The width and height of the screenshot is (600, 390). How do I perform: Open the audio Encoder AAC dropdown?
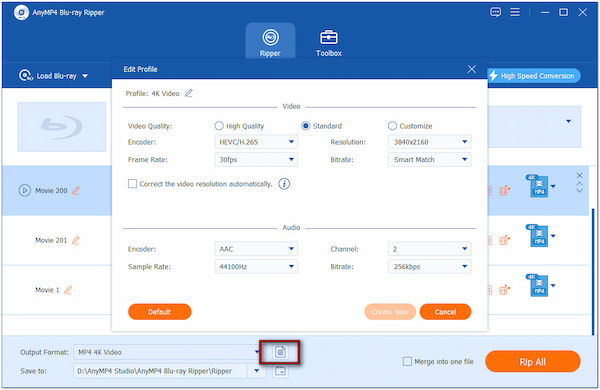pos(256,249)
